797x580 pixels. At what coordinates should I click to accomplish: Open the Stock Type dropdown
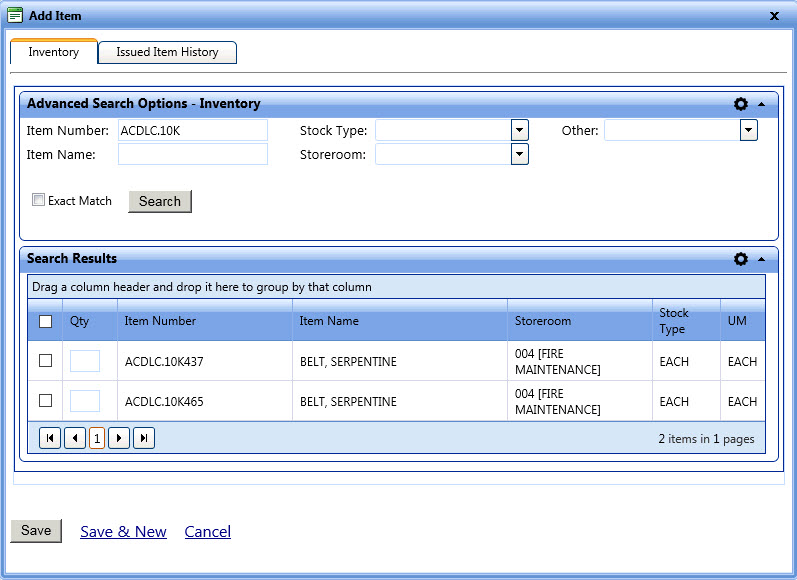click(519, 130)
